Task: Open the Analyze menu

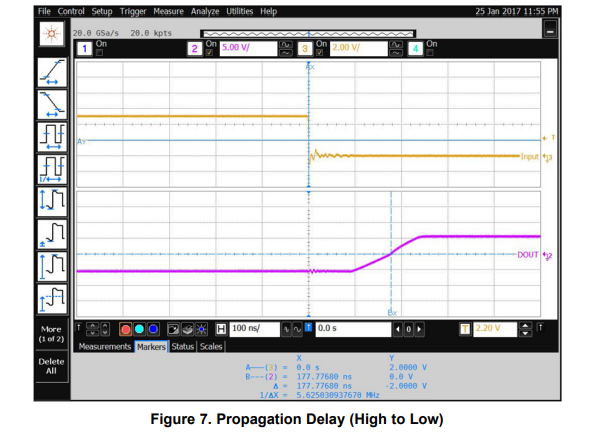Action: tap(205, 11)
